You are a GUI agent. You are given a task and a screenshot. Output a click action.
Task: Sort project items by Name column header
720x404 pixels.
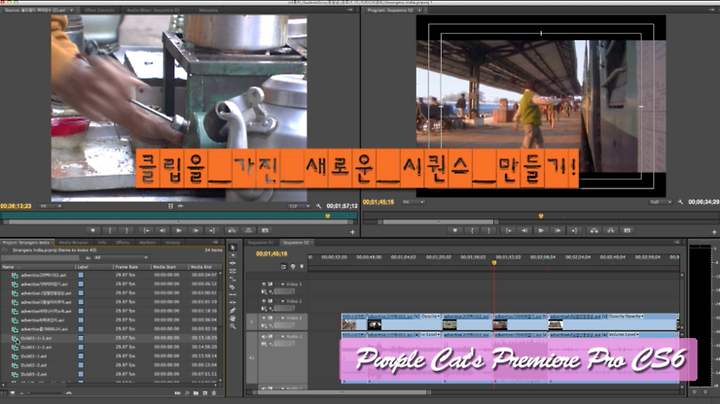(x=38, y=267)
